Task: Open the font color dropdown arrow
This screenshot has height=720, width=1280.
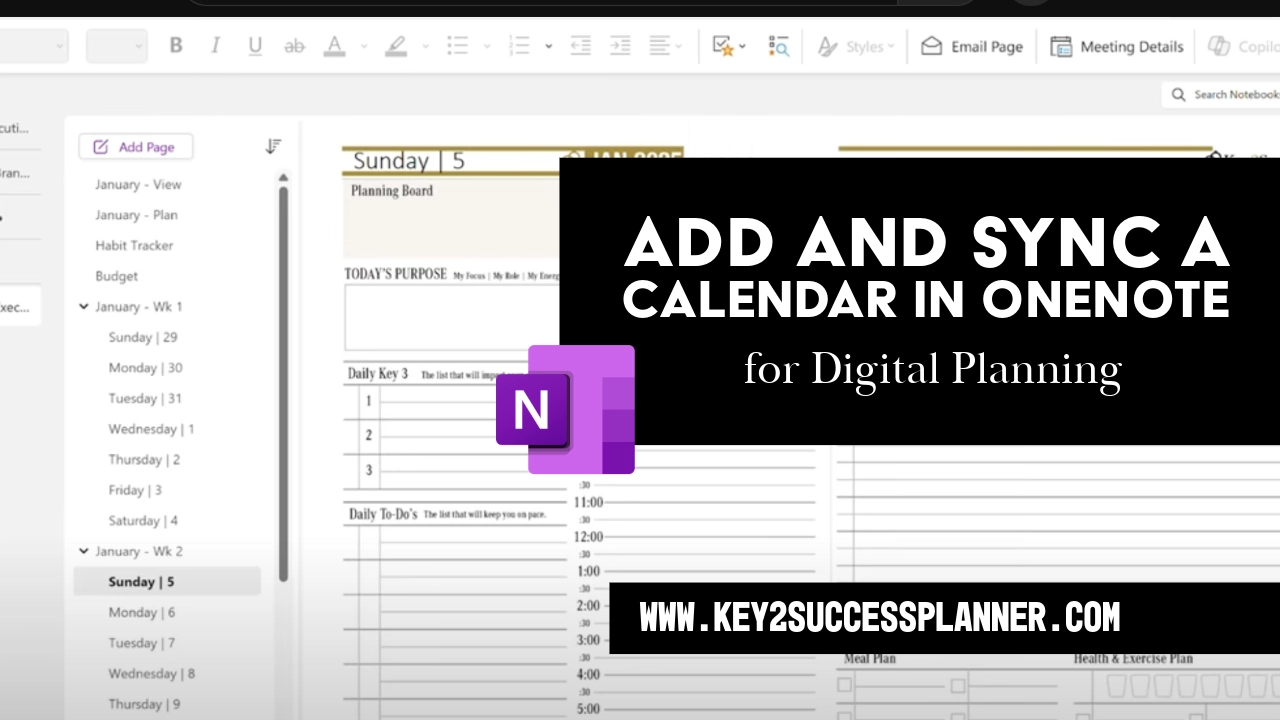Action: 364,46
